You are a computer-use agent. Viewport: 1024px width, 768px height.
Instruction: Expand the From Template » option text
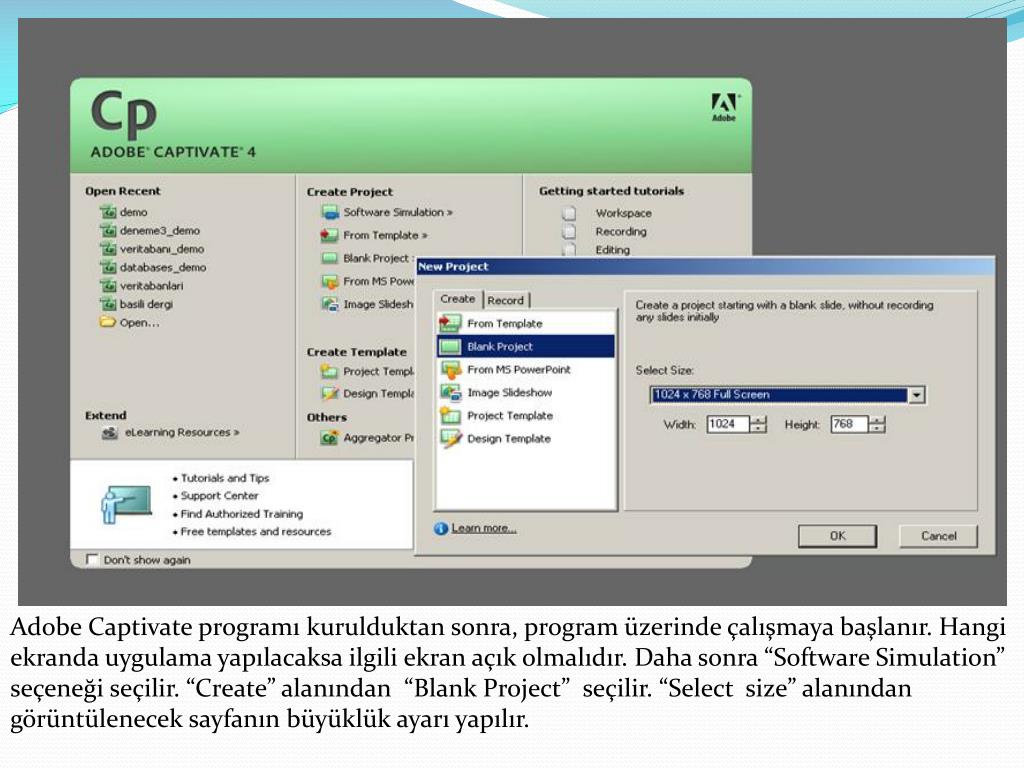(x=385, y=235)
